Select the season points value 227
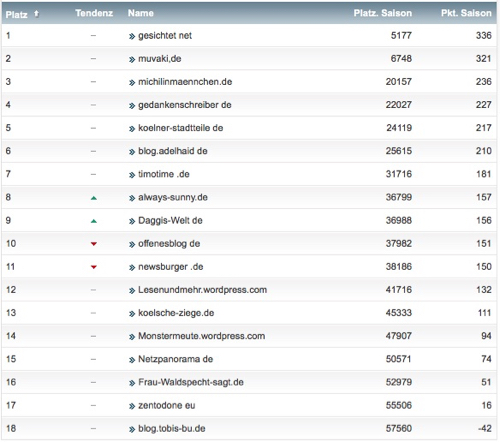This screenshot has width=500, height=442. coord(484,105)
